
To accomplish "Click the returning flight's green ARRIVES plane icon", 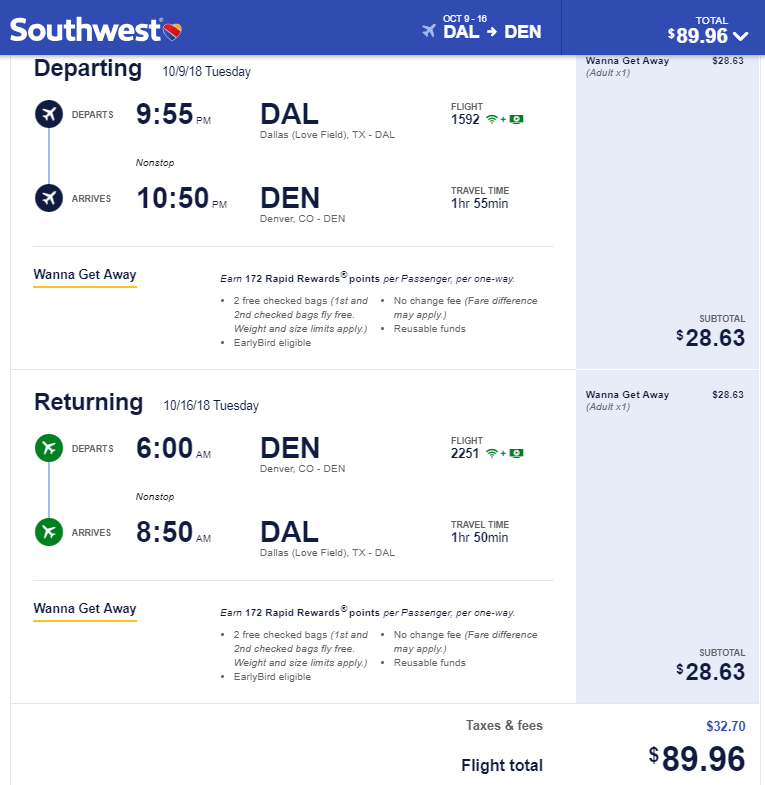I will point(49,532).
